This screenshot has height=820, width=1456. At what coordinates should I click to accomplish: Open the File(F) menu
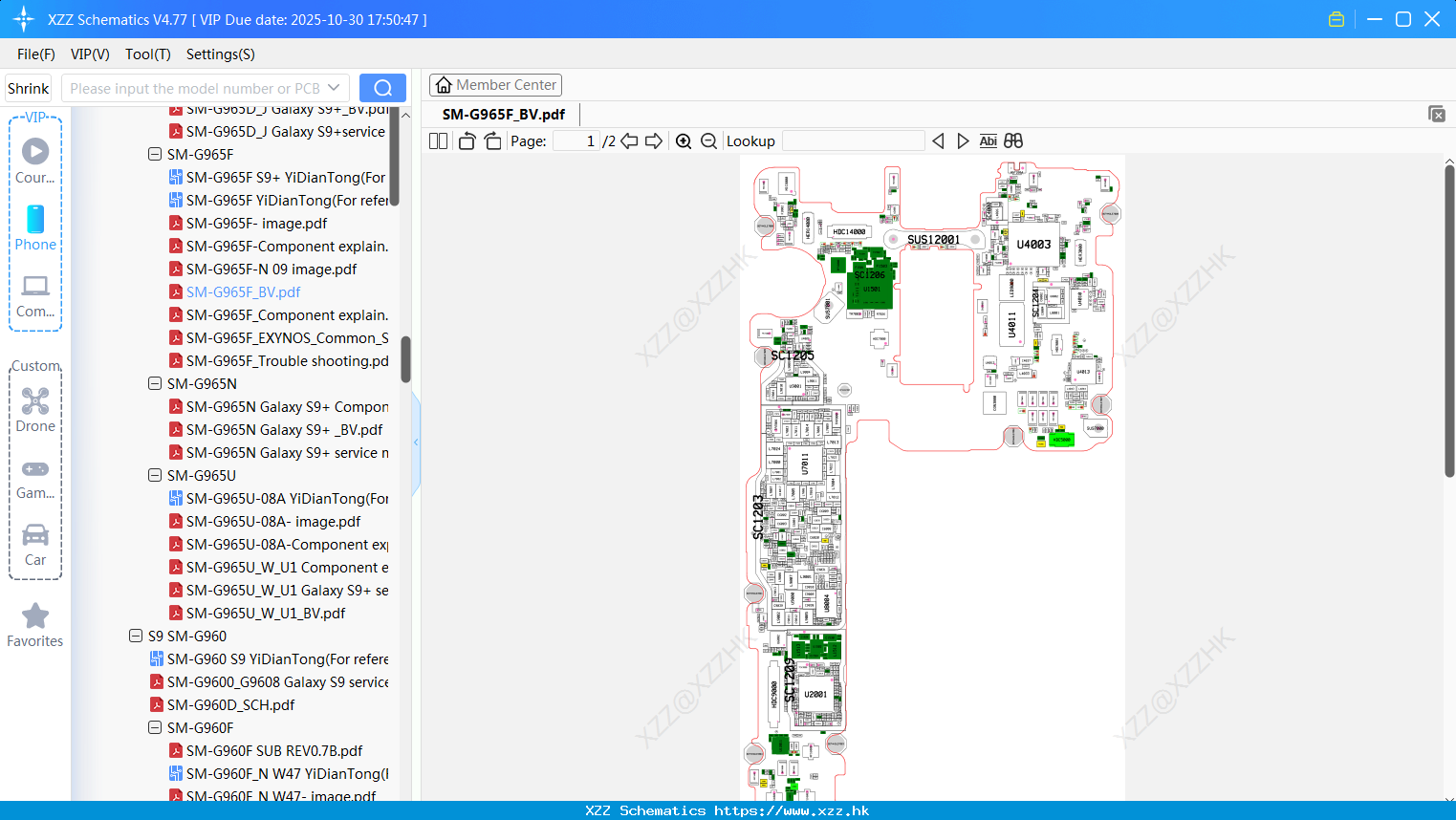click(36, 54)
